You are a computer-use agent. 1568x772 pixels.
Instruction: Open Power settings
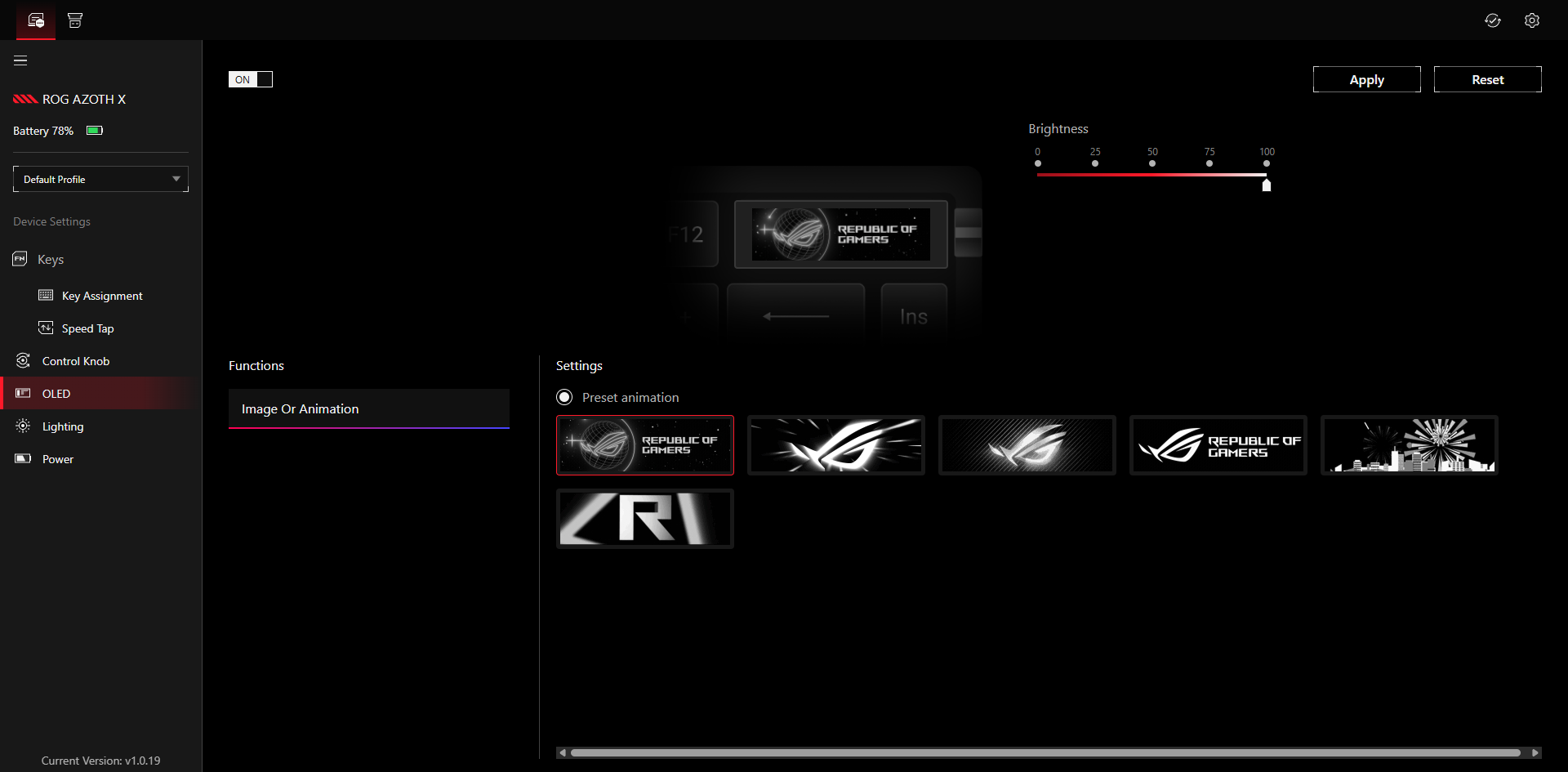tap(58, 459)
